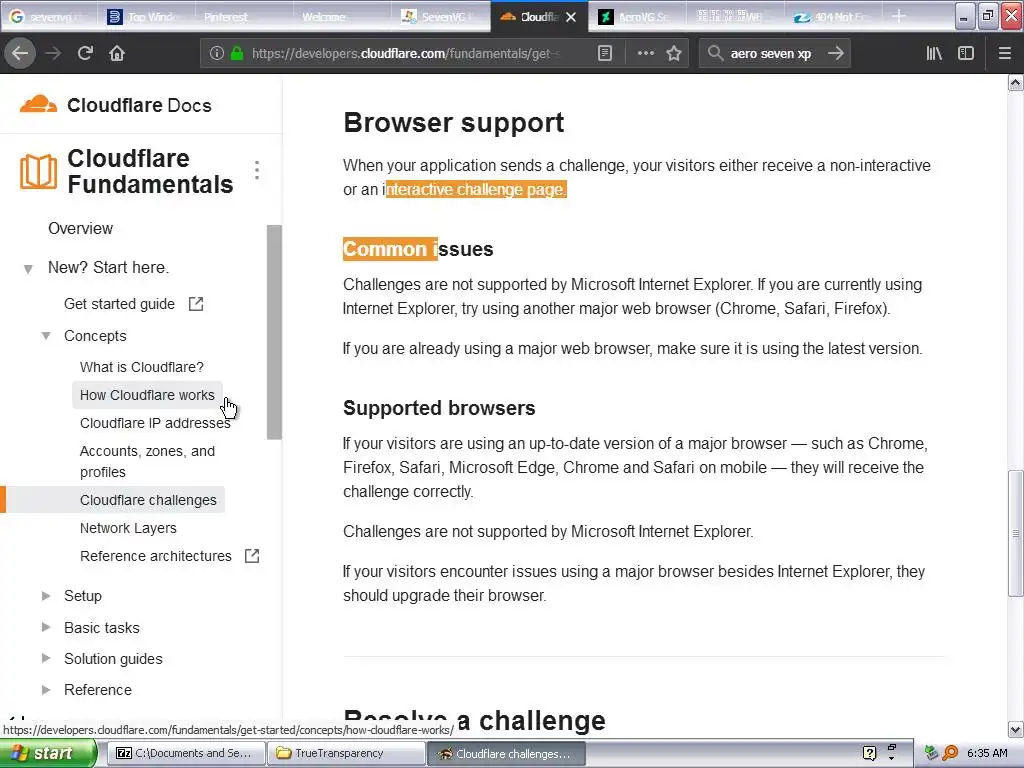The image size is (1024, 768).
Task: Click the Supported browsers heading
Action: (439, 408)
